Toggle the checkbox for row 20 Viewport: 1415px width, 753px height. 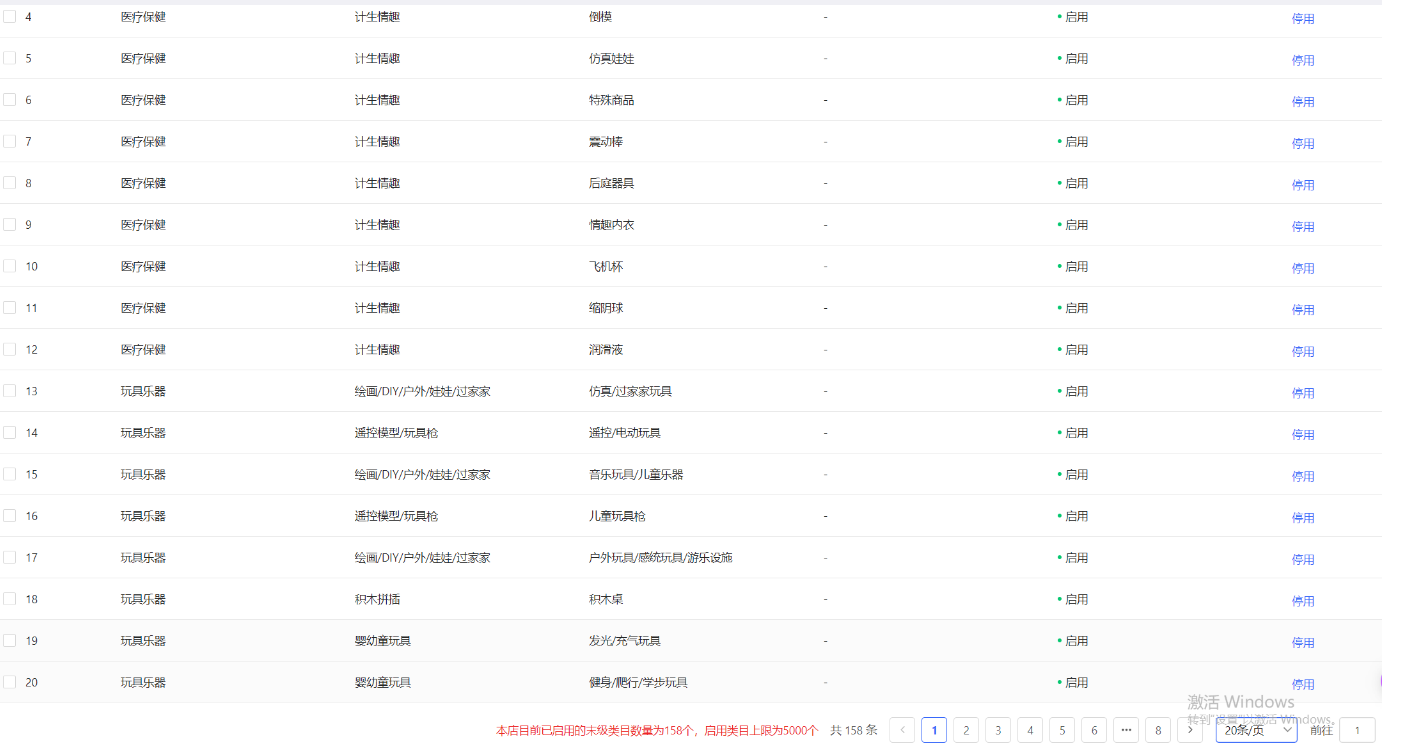(10, 682)
